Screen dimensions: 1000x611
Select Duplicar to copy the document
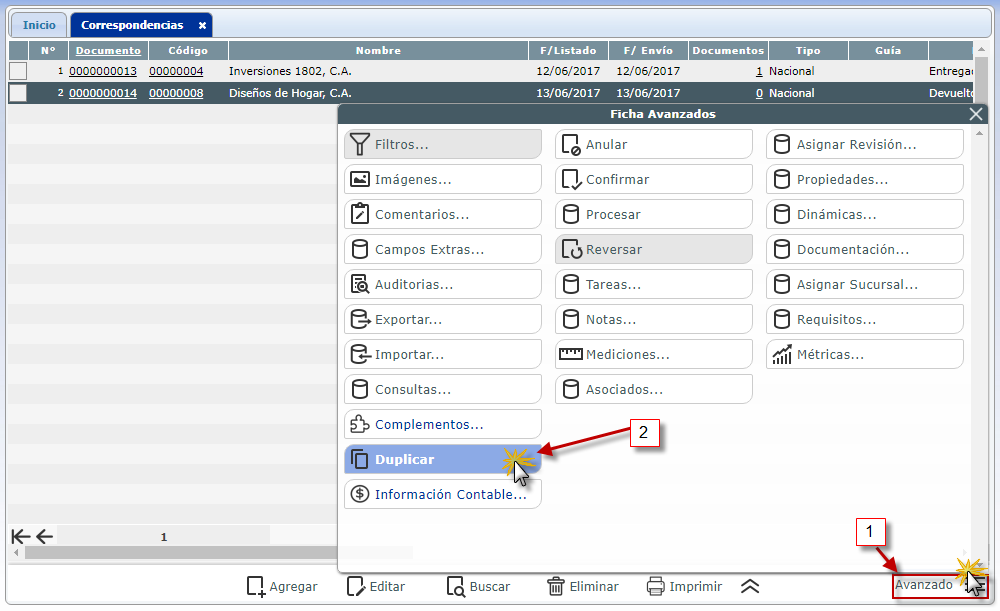click(443, 459)
